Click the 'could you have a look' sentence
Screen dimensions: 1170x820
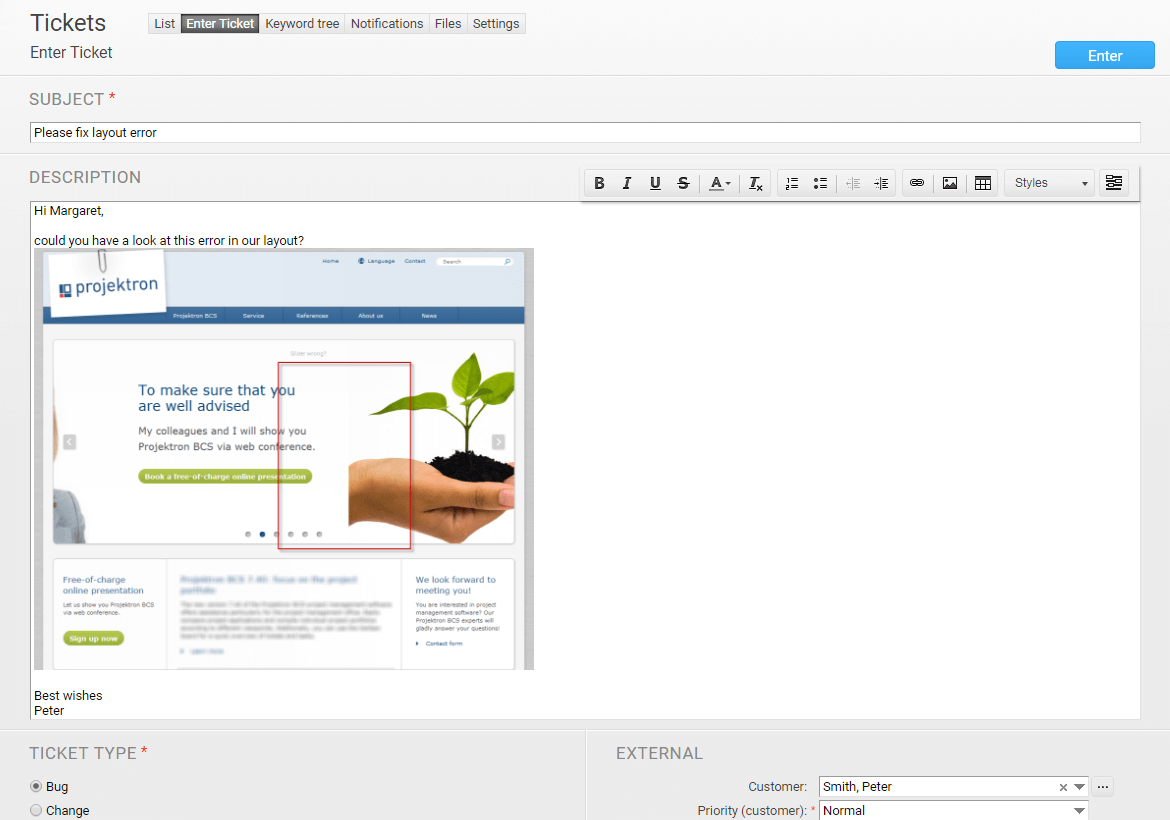click(169, 240)
